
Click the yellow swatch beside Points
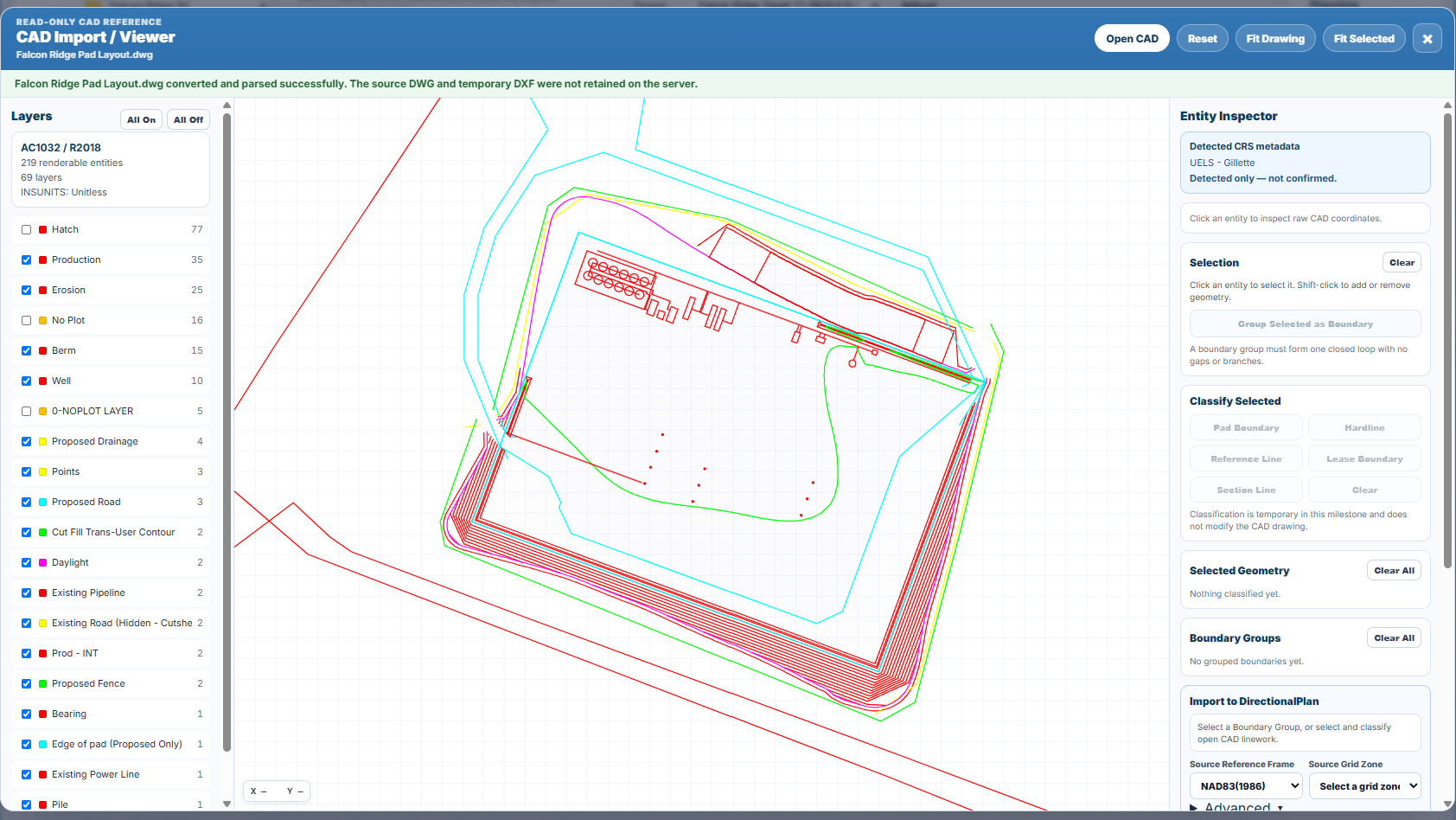pyautogui.click(x=42, y=471)
